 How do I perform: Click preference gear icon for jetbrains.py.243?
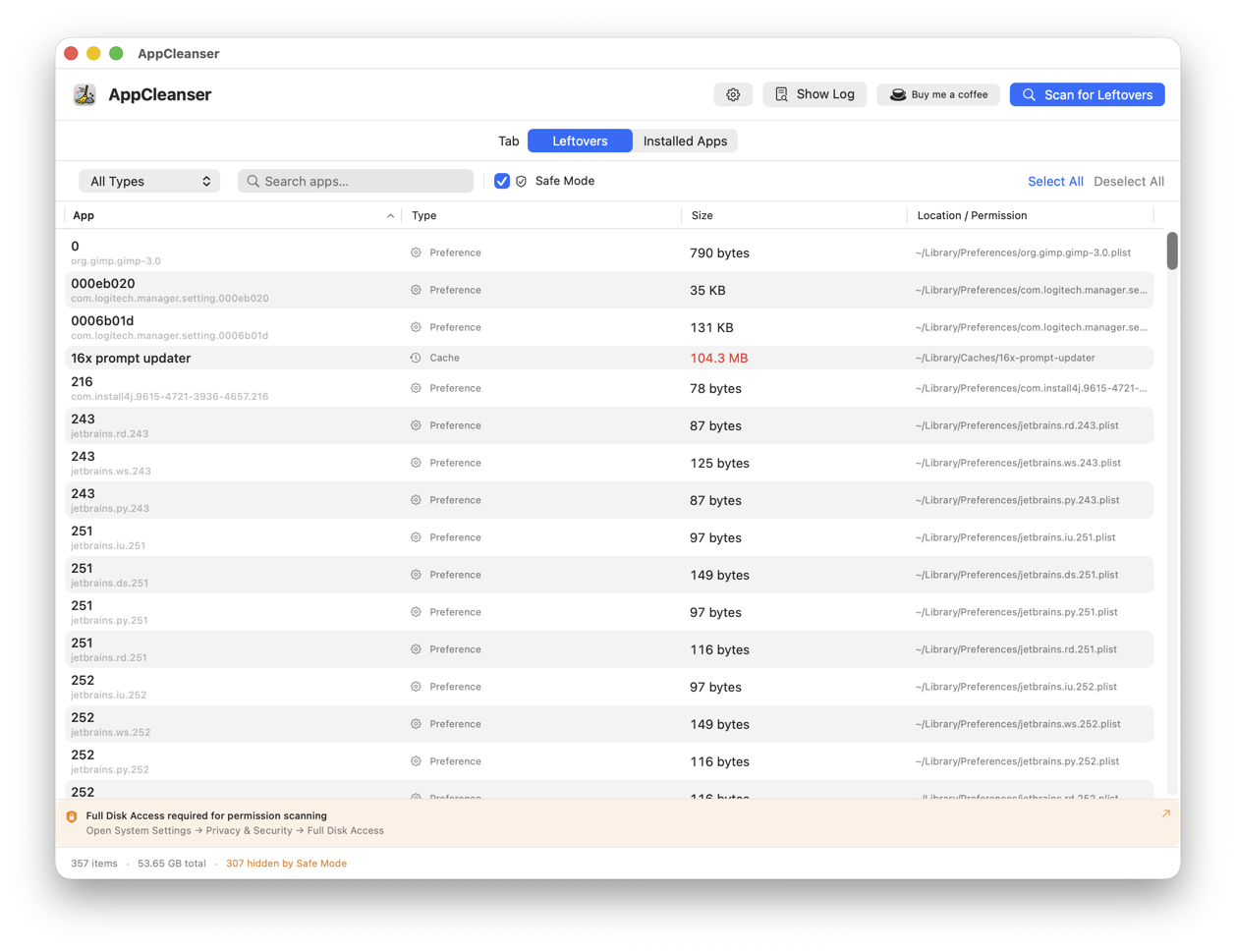(x=416, y=500)
